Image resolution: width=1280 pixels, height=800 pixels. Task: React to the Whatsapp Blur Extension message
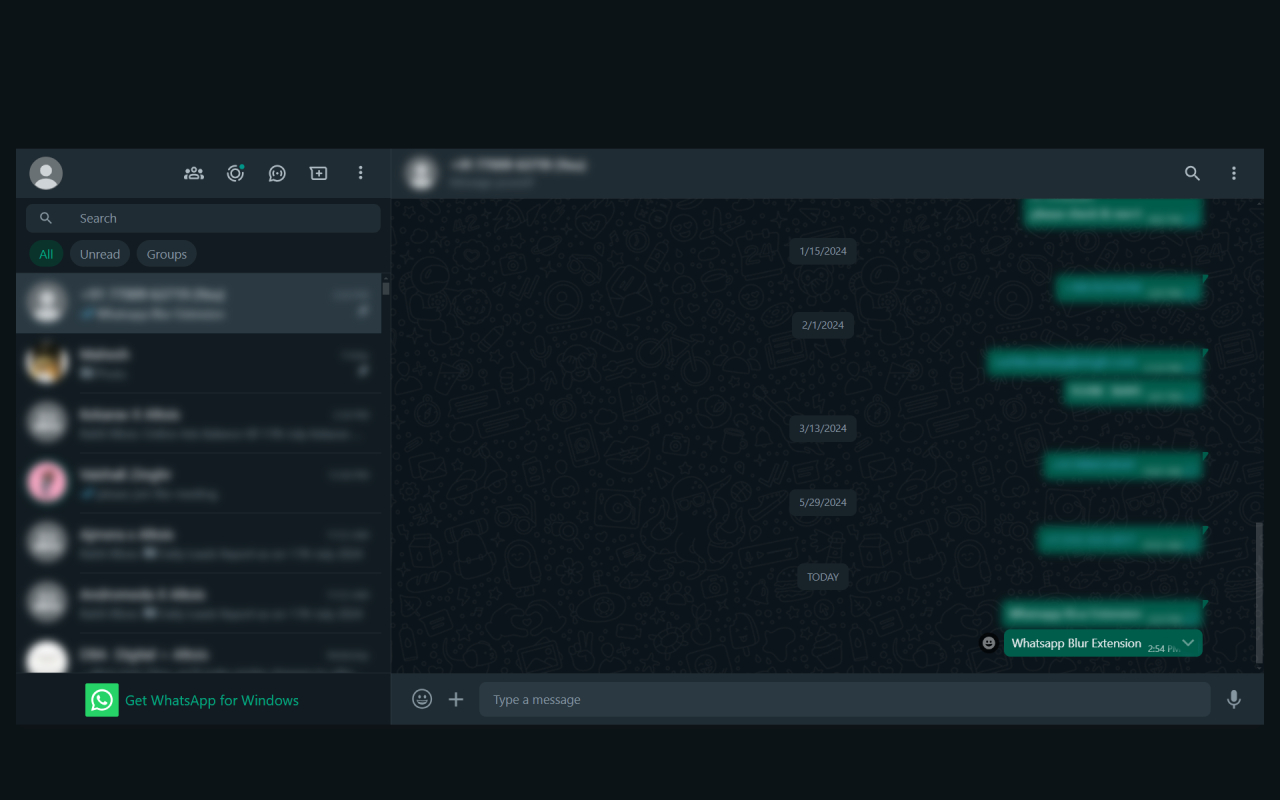(989, 643)
